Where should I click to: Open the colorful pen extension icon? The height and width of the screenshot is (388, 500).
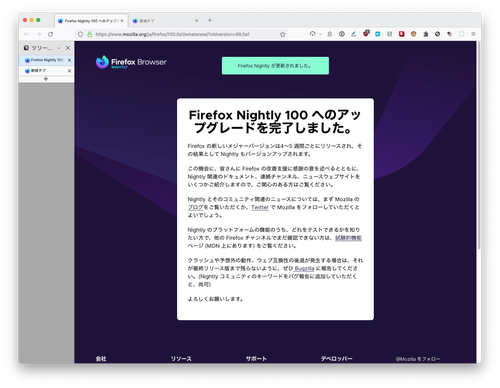point(354,34)
